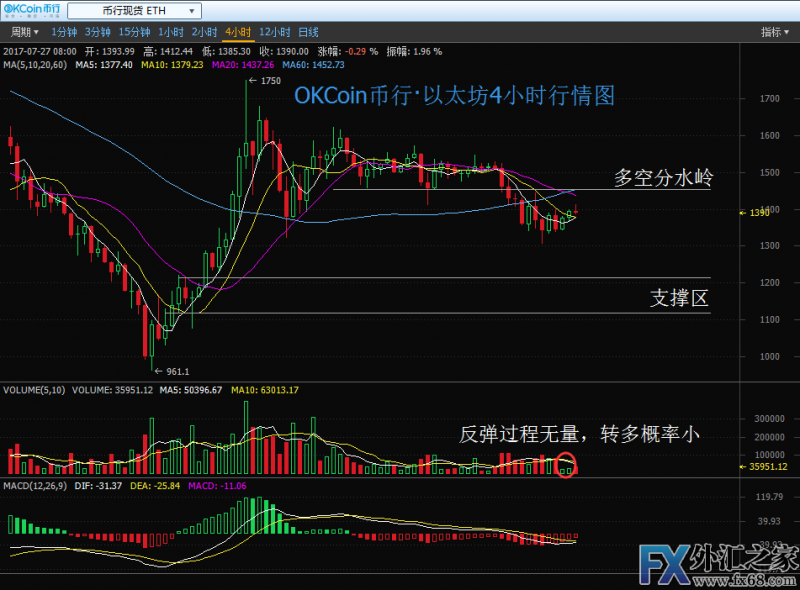Click the MA60: 1452.73 value
The height and width of the screenshot is (590, 800).
click(x=313, y=65)
